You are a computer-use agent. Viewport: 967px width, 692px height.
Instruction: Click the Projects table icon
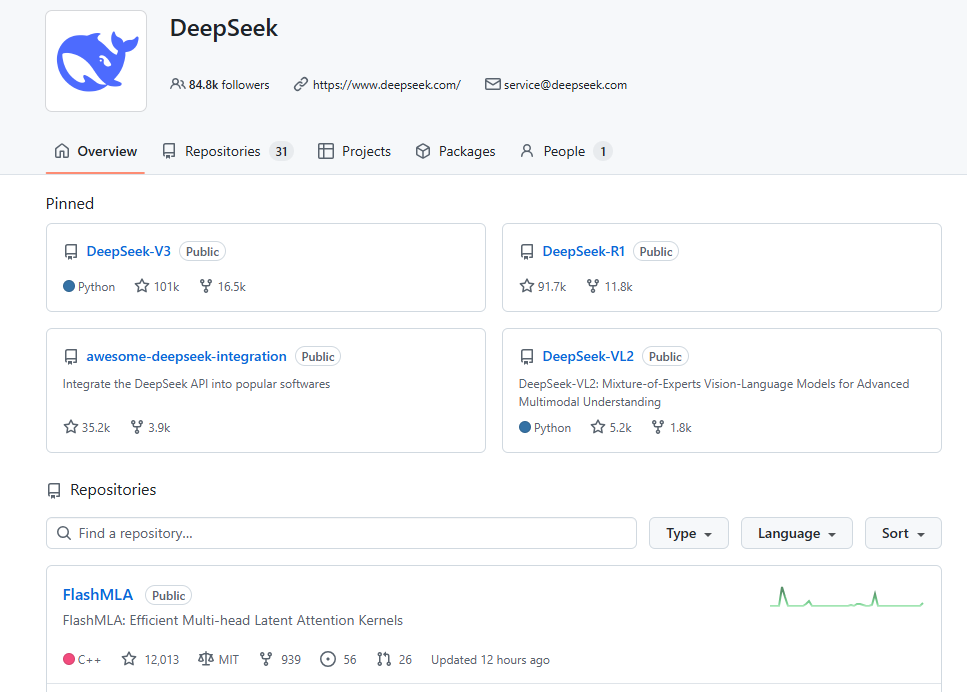pos(326,151)
